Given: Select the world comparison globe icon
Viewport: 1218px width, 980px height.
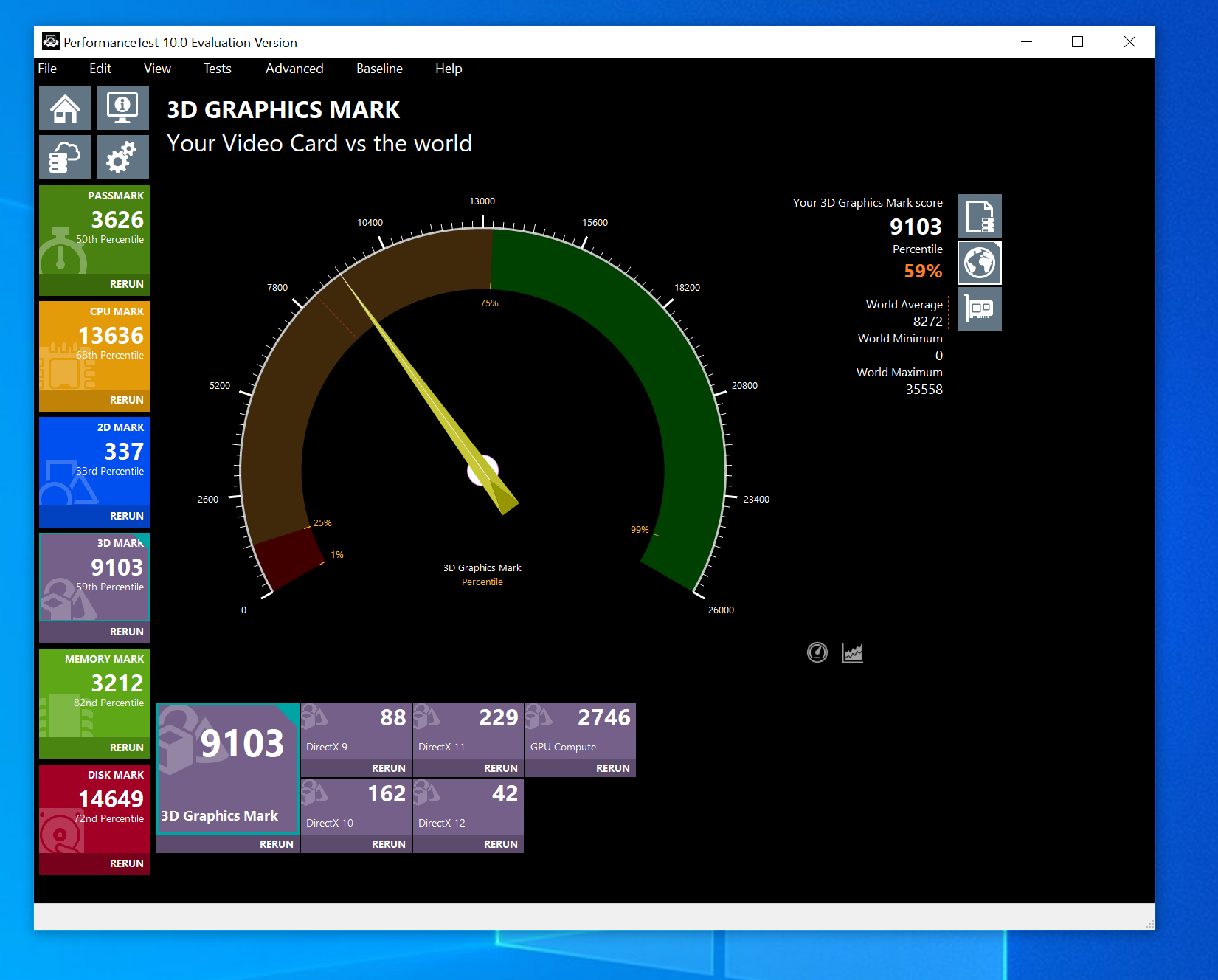Looking at the screenshot, I should 979,263.
